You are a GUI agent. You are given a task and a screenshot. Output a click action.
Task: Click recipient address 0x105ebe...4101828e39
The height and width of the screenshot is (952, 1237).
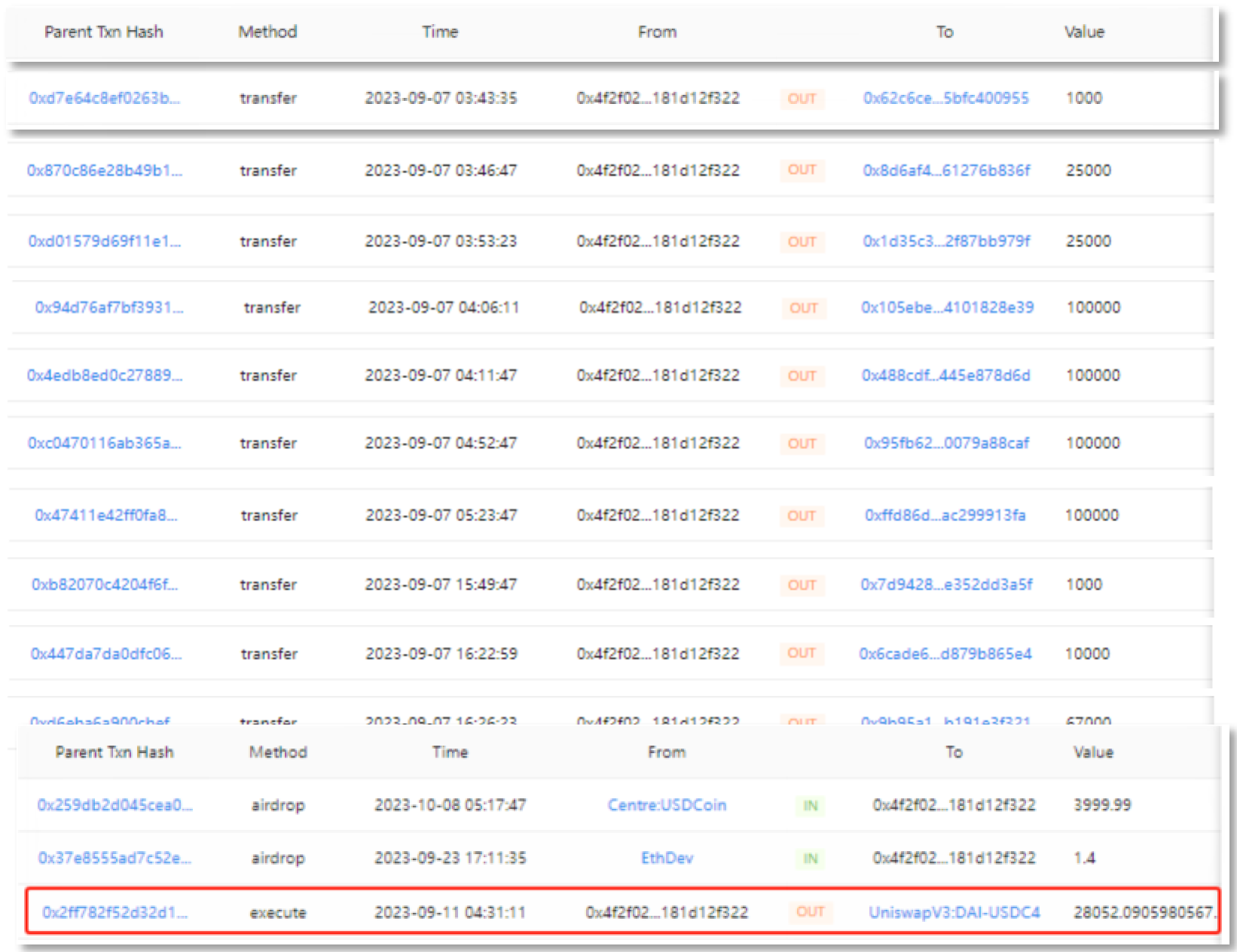click(x=947, y=307)
